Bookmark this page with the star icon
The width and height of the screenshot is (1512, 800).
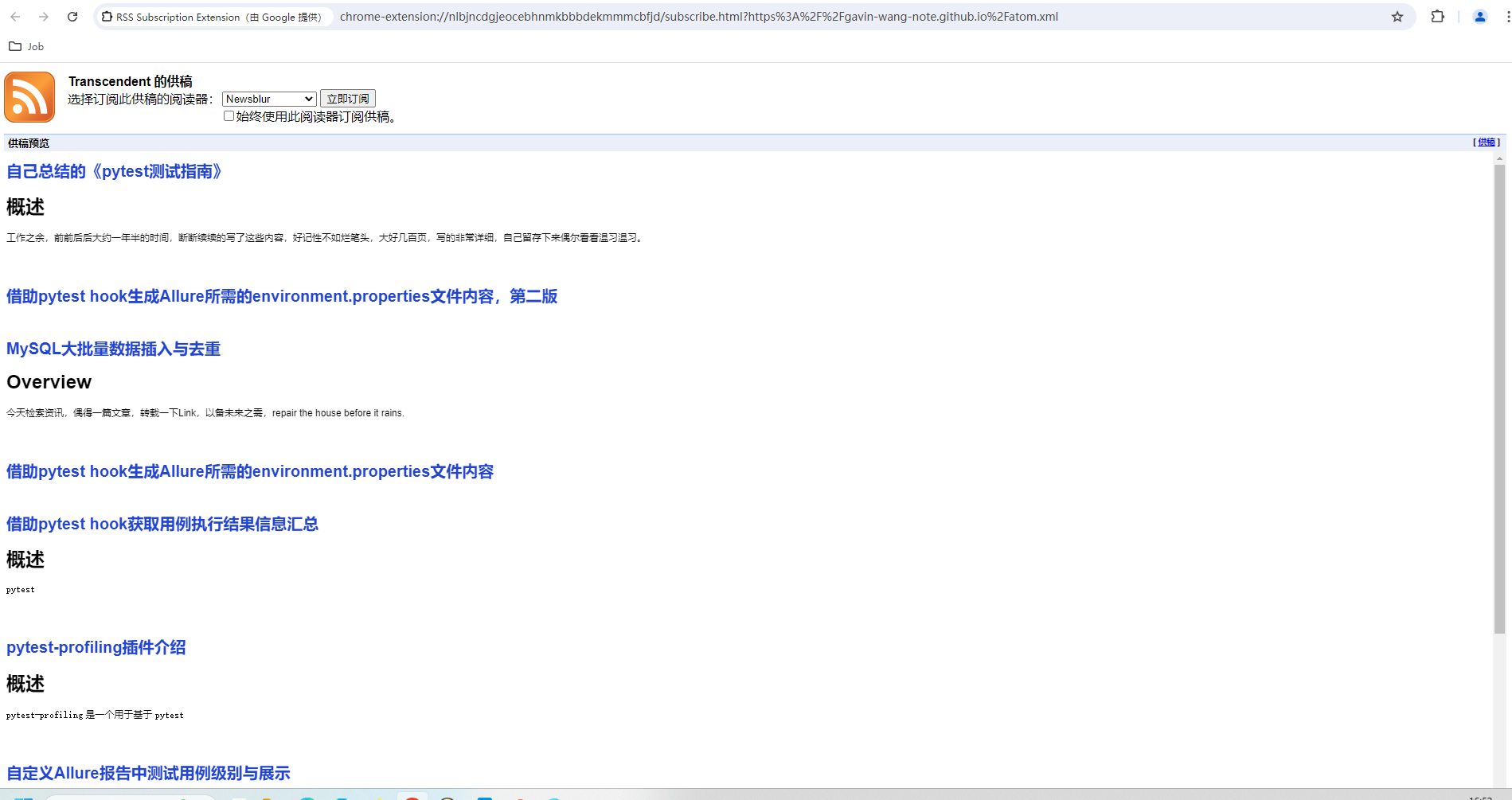pos(1397,17)
